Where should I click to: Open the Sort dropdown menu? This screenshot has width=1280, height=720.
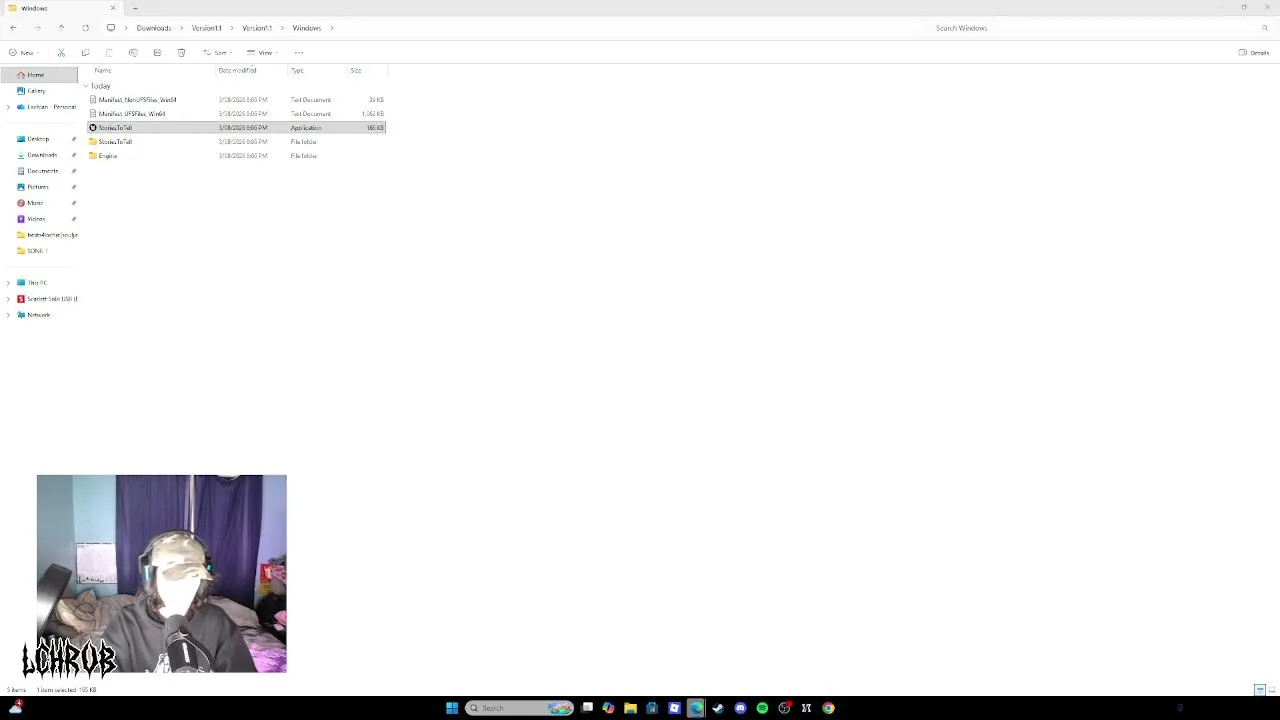coord(217,52)
